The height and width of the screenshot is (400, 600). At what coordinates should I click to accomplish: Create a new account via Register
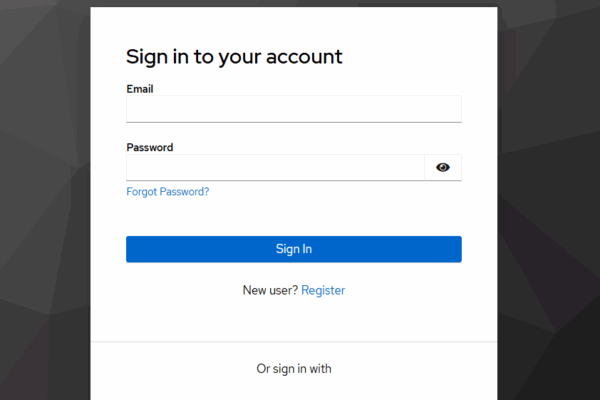tap(323, 290)
